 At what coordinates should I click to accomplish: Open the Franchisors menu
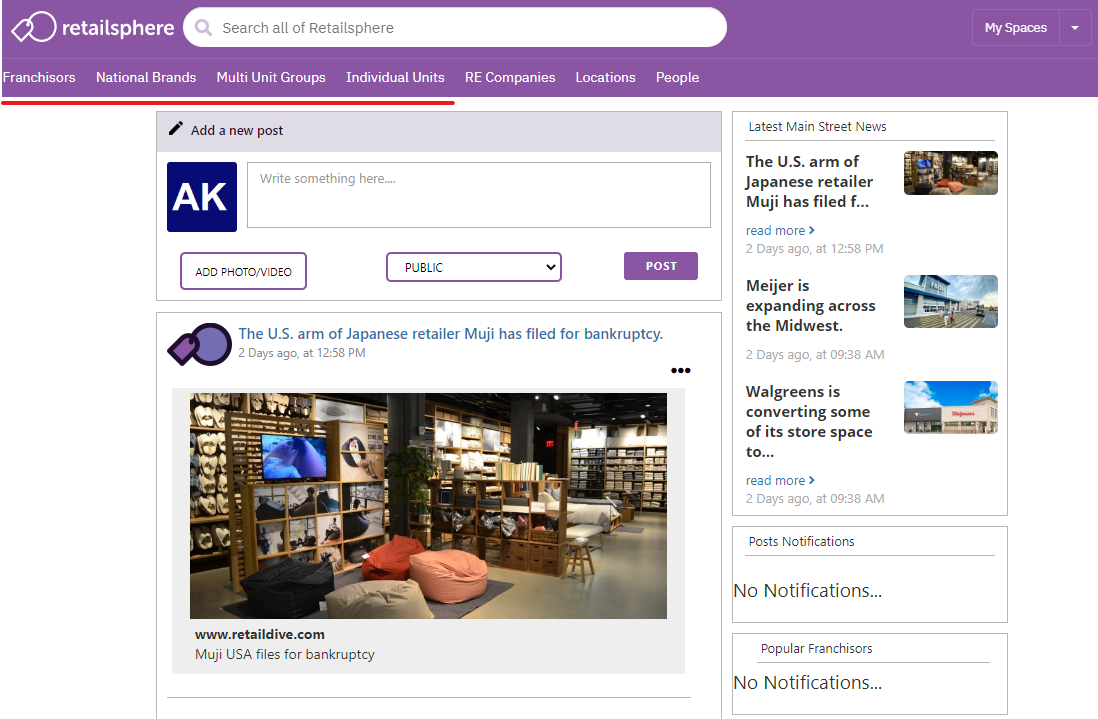[39, 77]
